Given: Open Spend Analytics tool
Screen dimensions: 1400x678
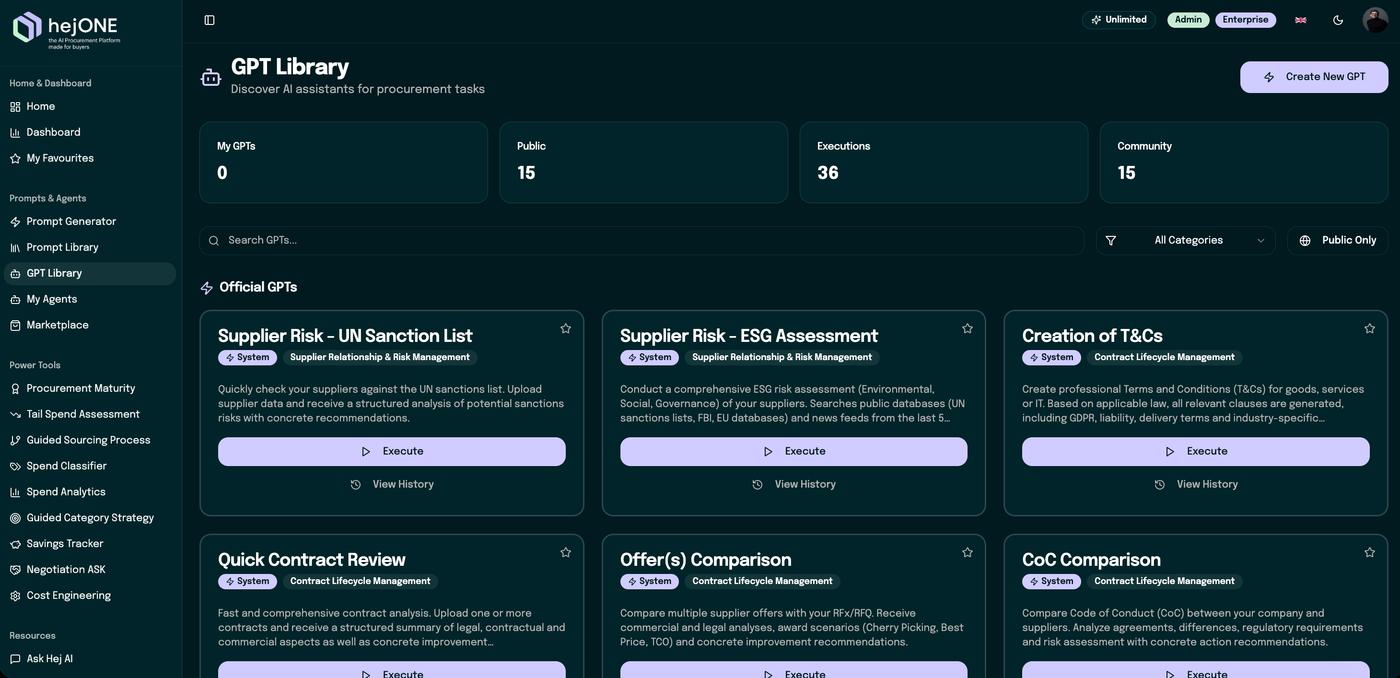Looking at the screenshot, I should tap(88, 493).
